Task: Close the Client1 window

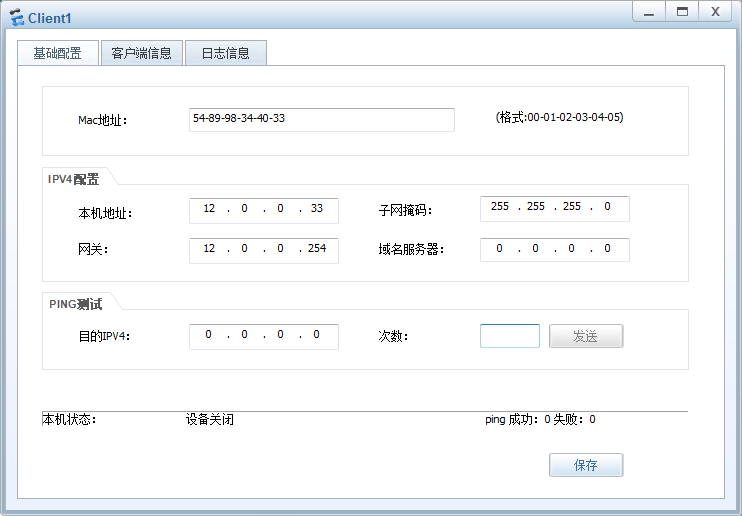Action: point(716,12)
